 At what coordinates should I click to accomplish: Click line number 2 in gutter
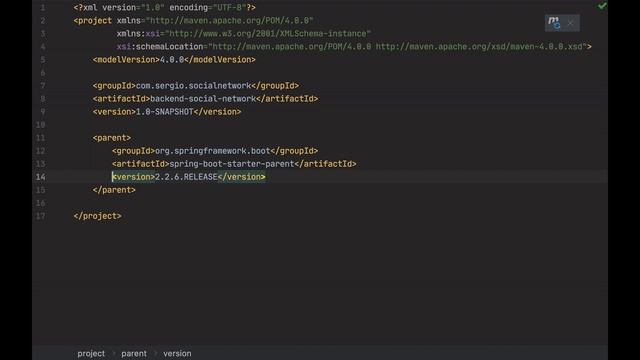pyautogui.click(x=42, y=20)
